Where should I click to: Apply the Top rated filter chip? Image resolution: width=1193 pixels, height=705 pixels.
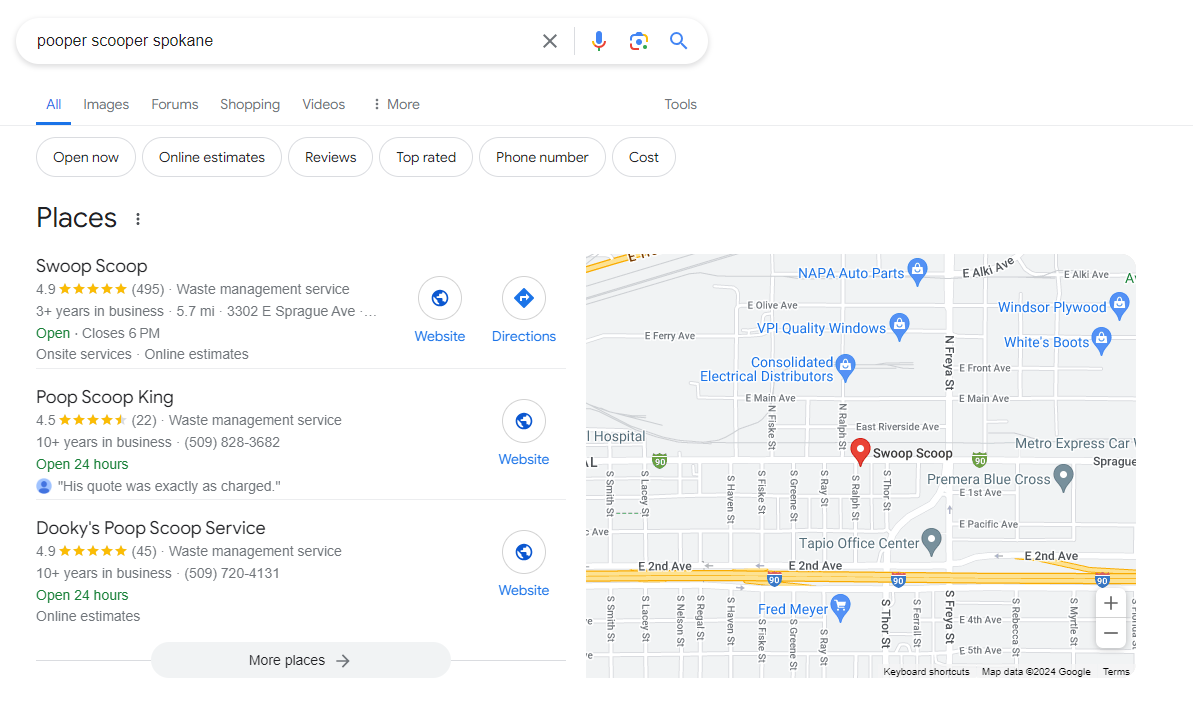tap(426, 157)
